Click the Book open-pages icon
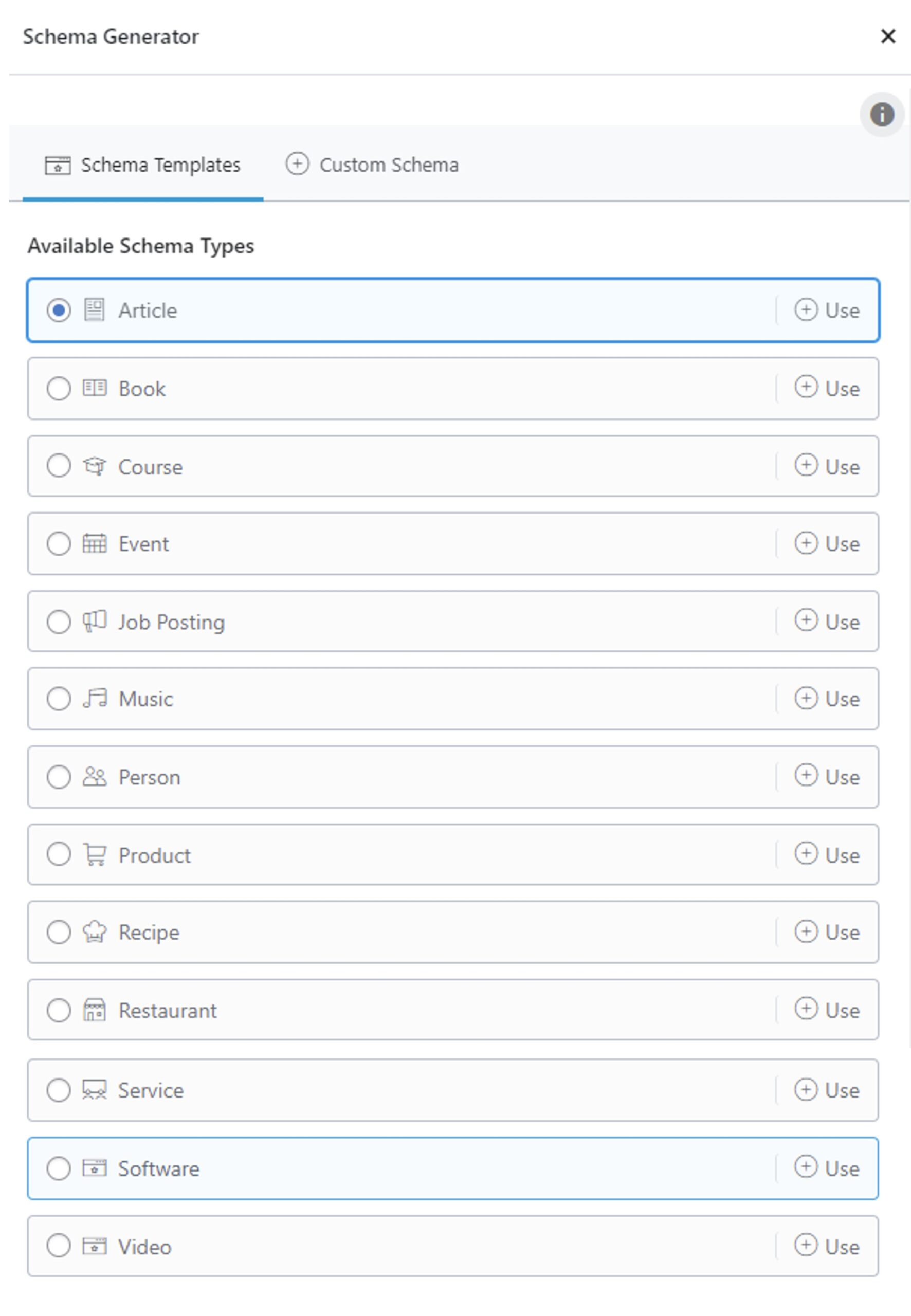The width and height of the screenshot is (911, 1316). click(x=94, y=388)
